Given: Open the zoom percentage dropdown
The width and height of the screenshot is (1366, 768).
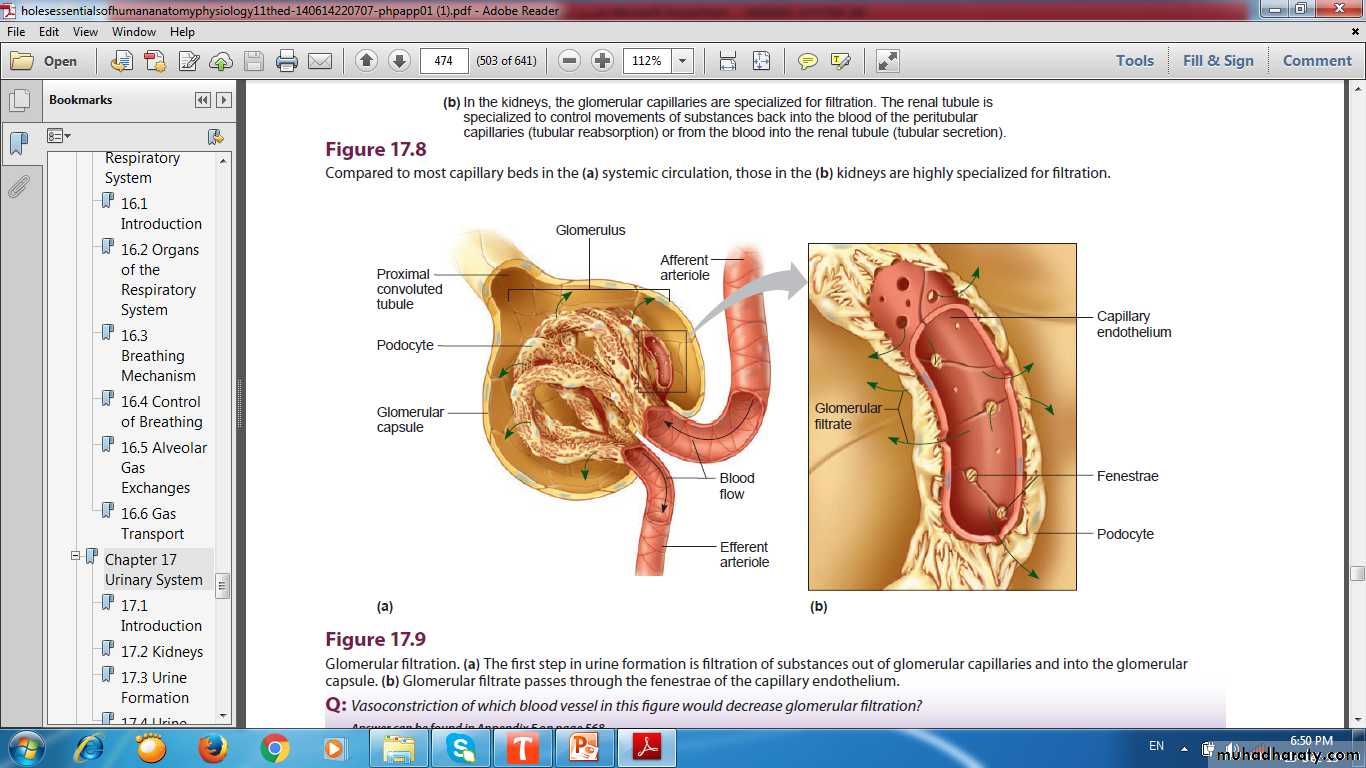Looking at the screenshot, I should (x=683, y=61).
